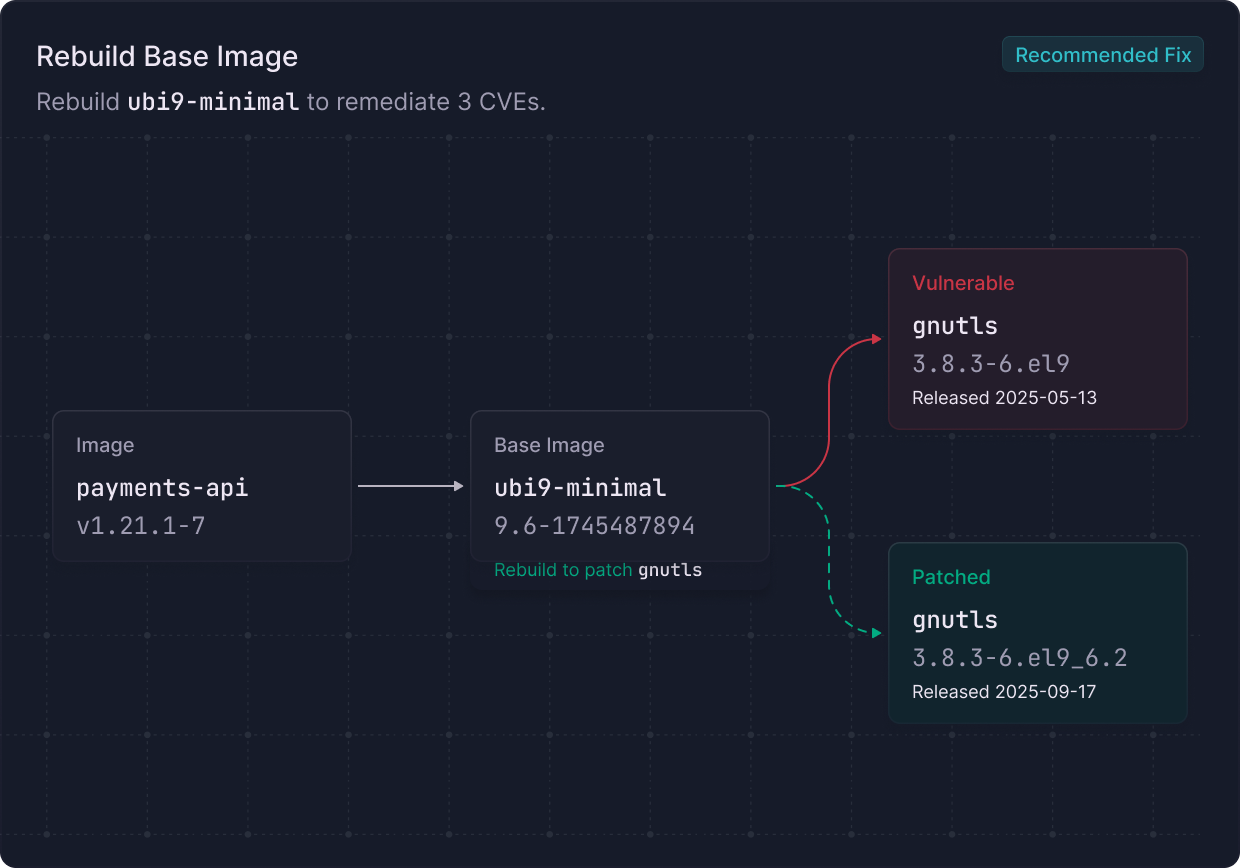Click the red Vulnerable status label
The width and height of the screenshot is (1240, 868).
coord(963,283)
